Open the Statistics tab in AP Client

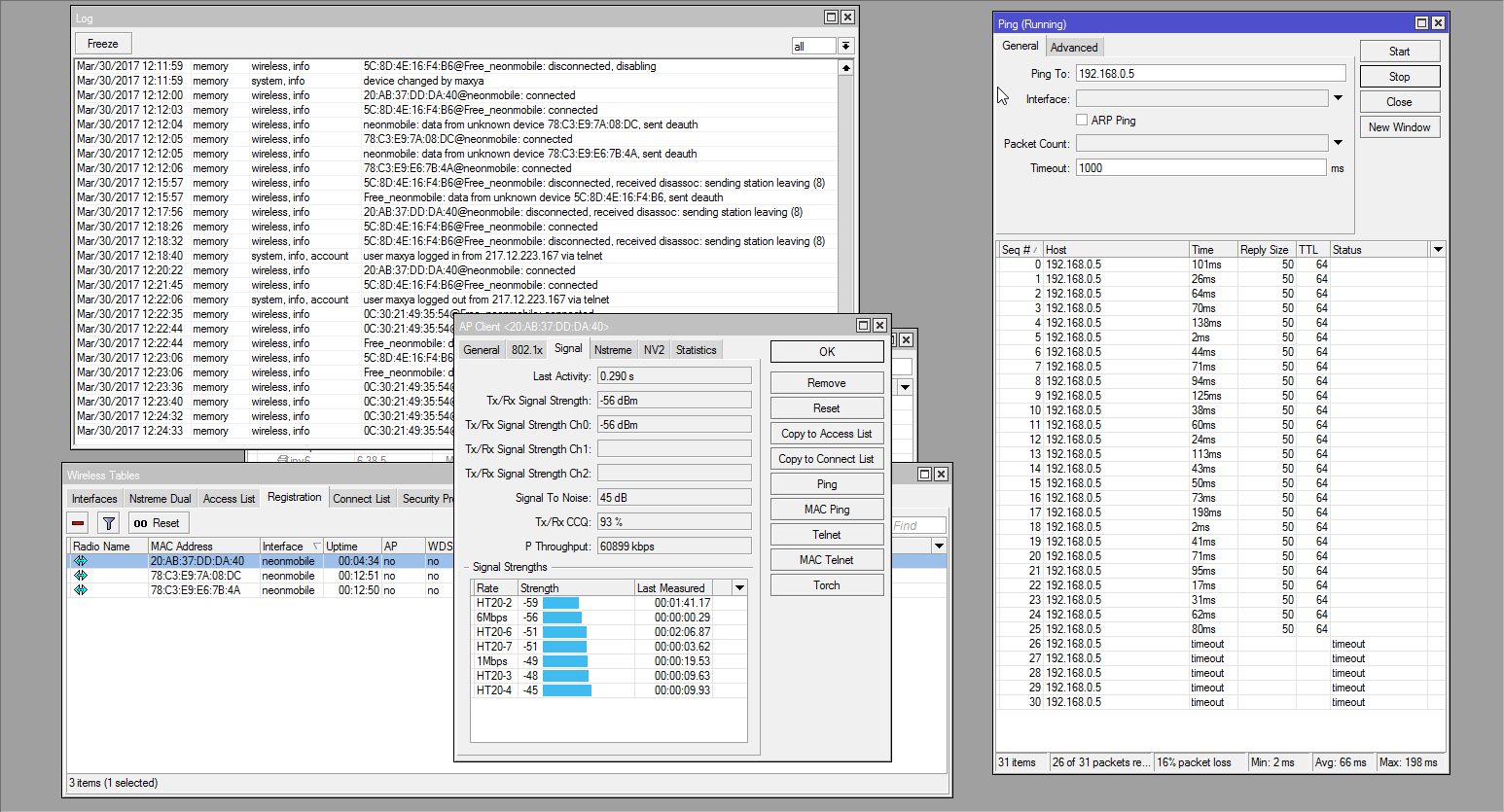696,350
